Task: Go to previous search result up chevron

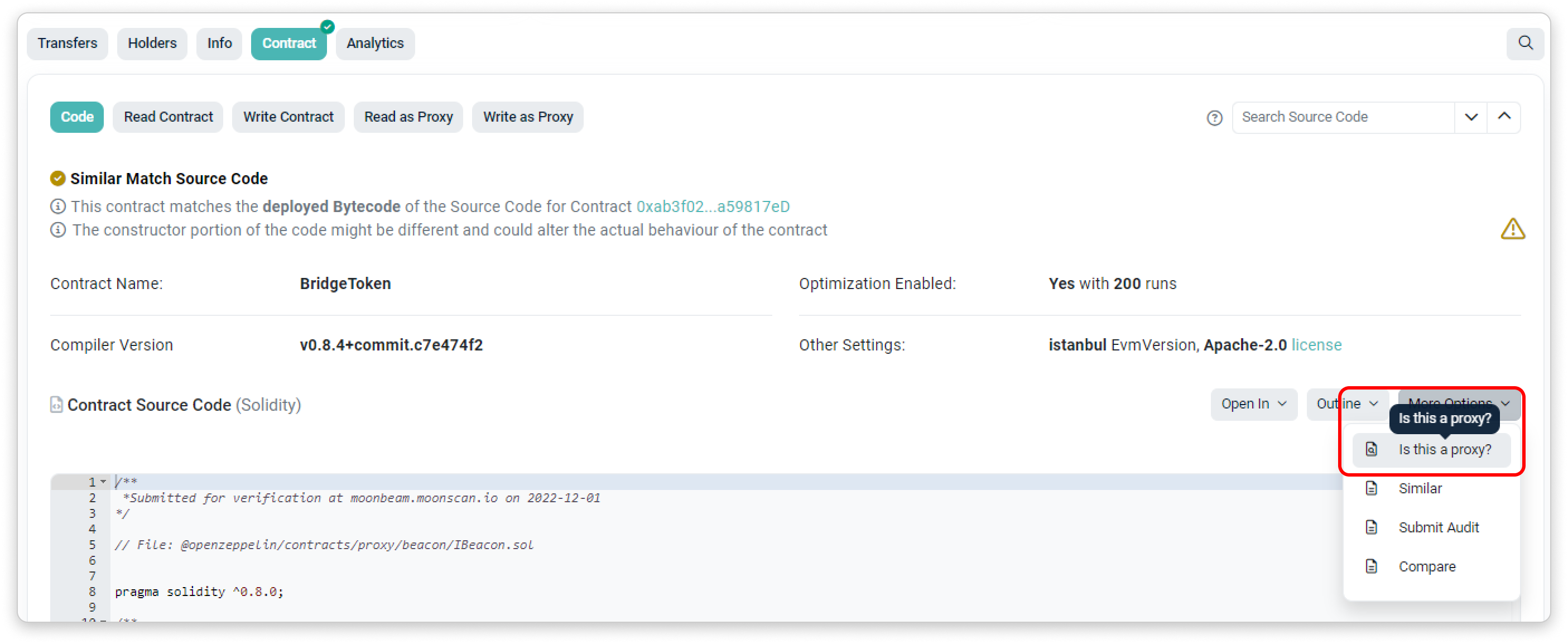Action: tap(1504, 117)
